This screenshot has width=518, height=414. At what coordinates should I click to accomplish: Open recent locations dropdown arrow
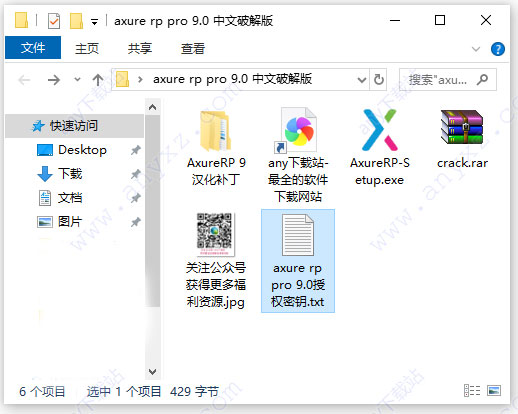tap(77, 80)
